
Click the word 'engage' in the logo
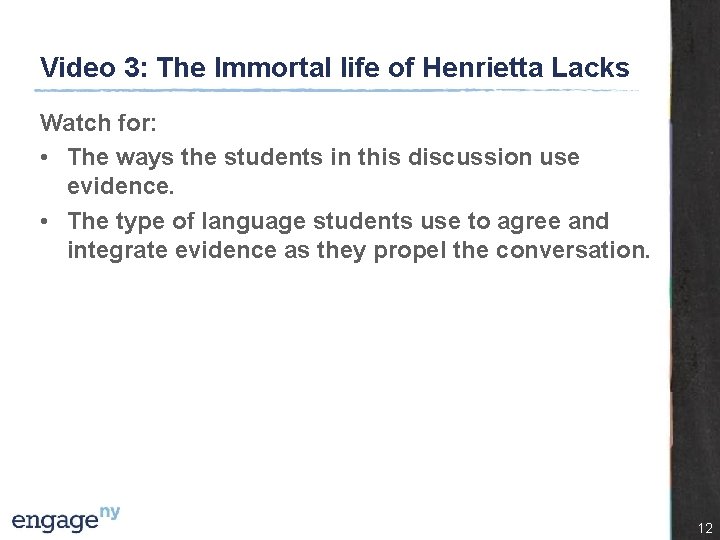55,520
